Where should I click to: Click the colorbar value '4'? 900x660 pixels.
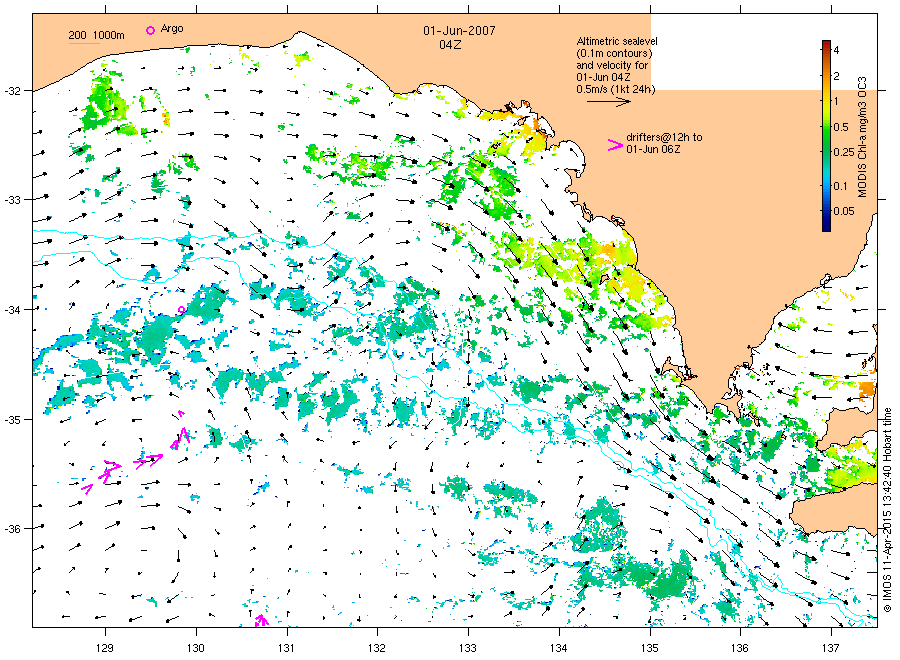[x=836, y=51]
